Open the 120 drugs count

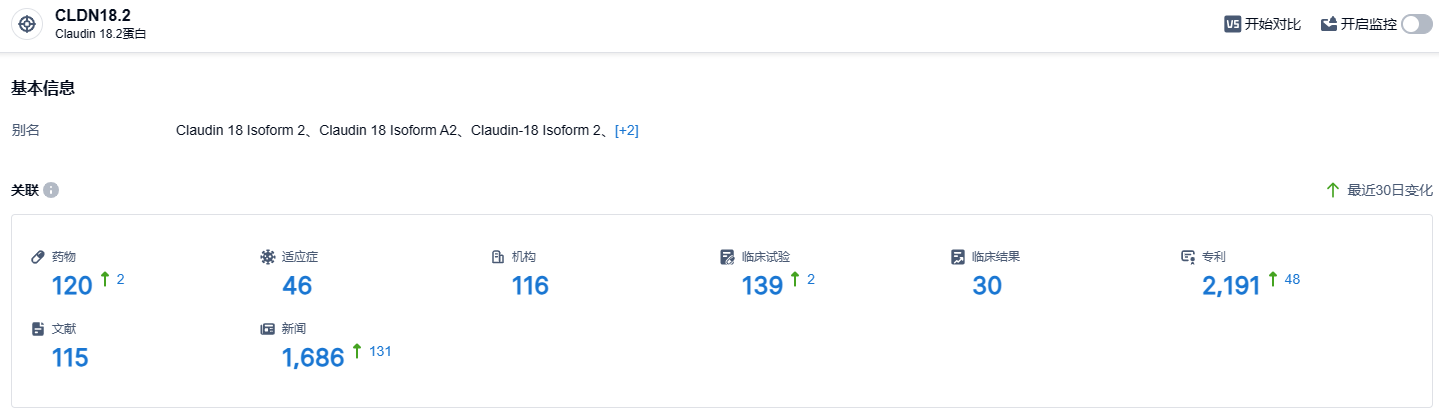coord(72,286)
